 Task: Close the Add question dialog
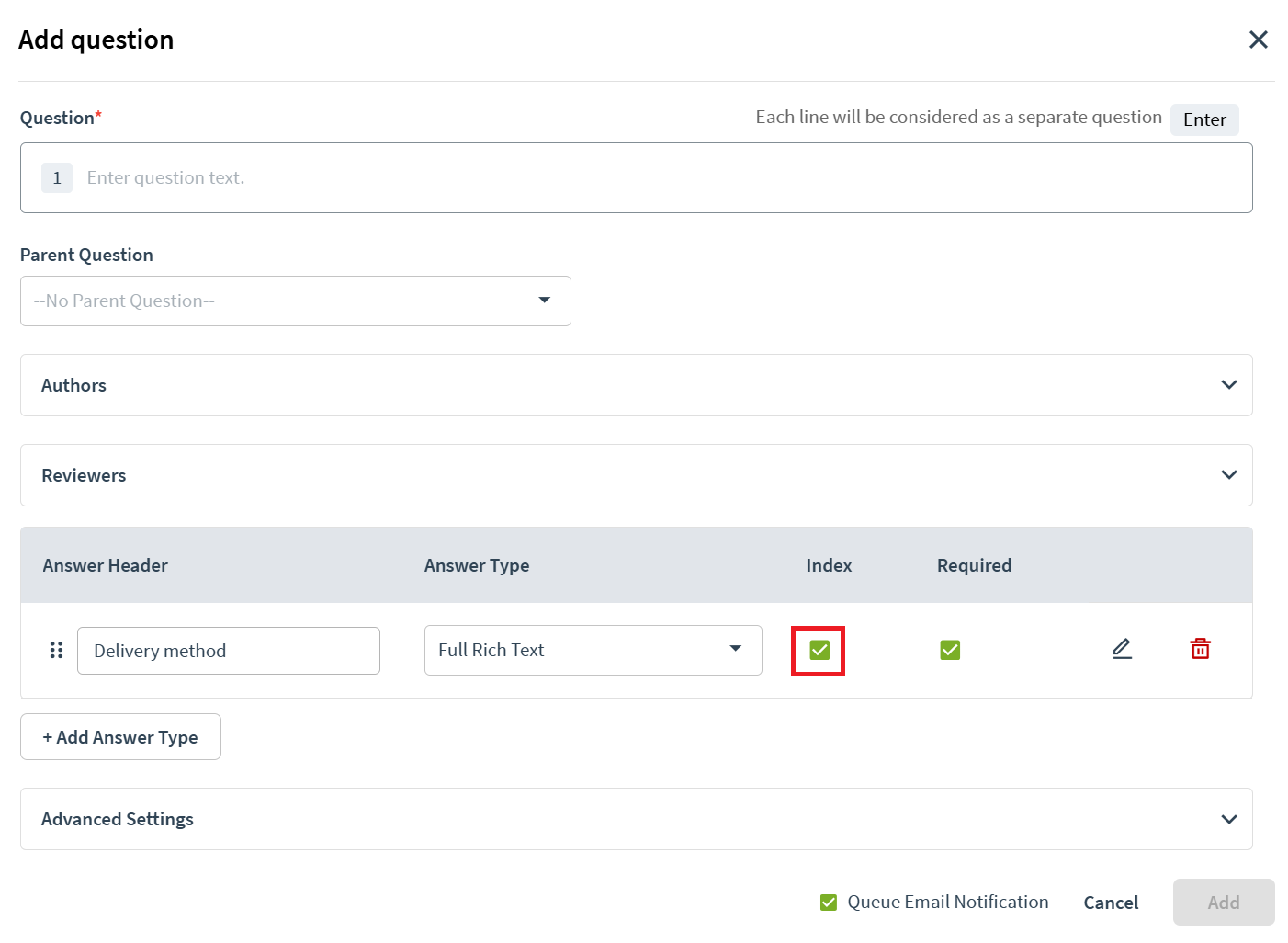tap(1258, 40)
